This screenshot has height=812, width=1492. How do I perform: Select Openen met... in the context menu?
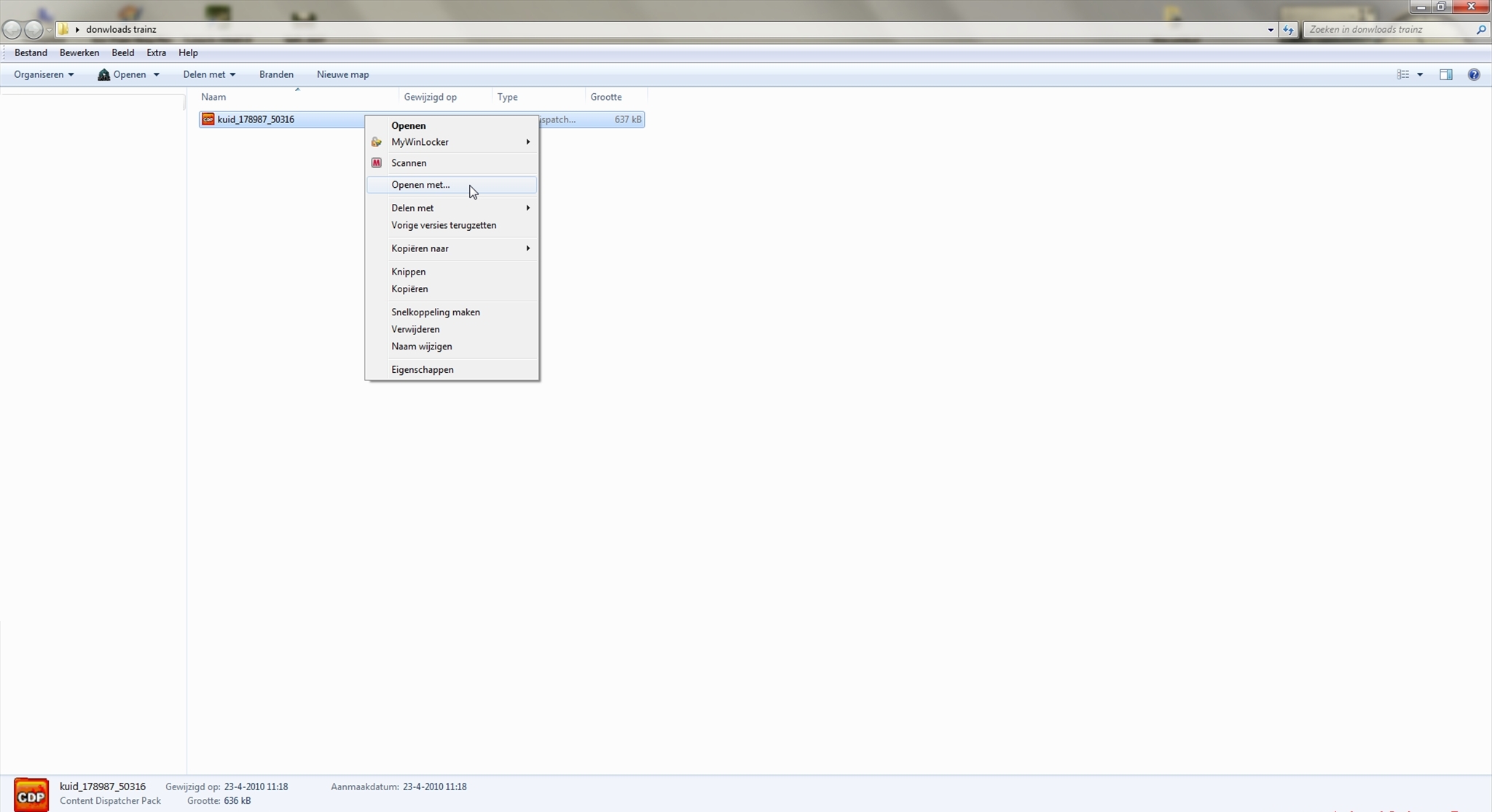452,185
